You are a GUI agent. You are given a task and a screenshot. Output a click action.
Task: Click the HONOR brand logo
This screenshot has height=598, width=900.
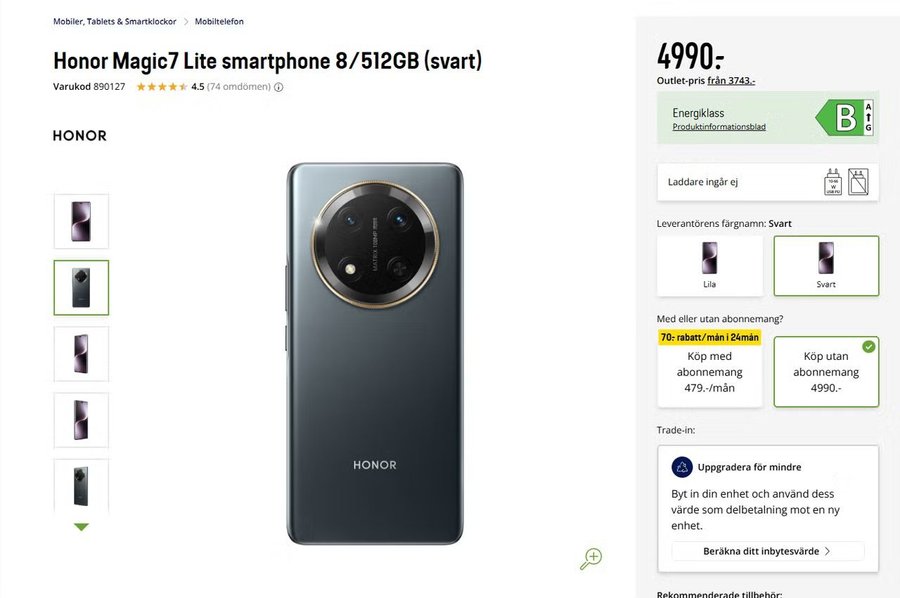pos(80,136)
